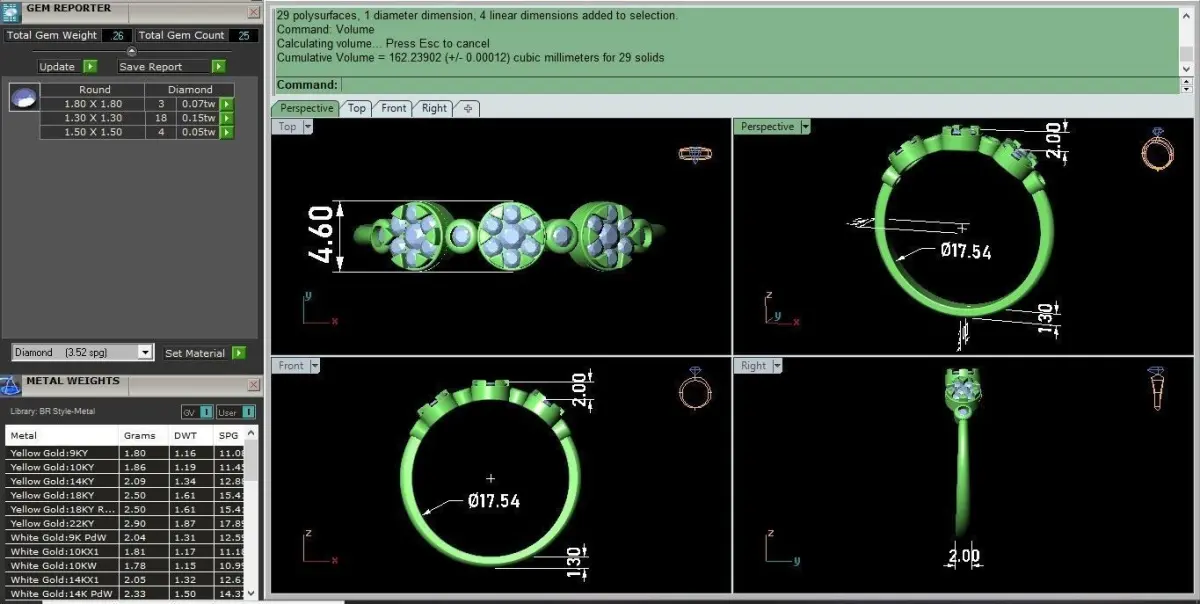Click green arrow on 0.15tw row
Image resolution: width=1200 pixels, height=604 pixels.
[226, 118]
